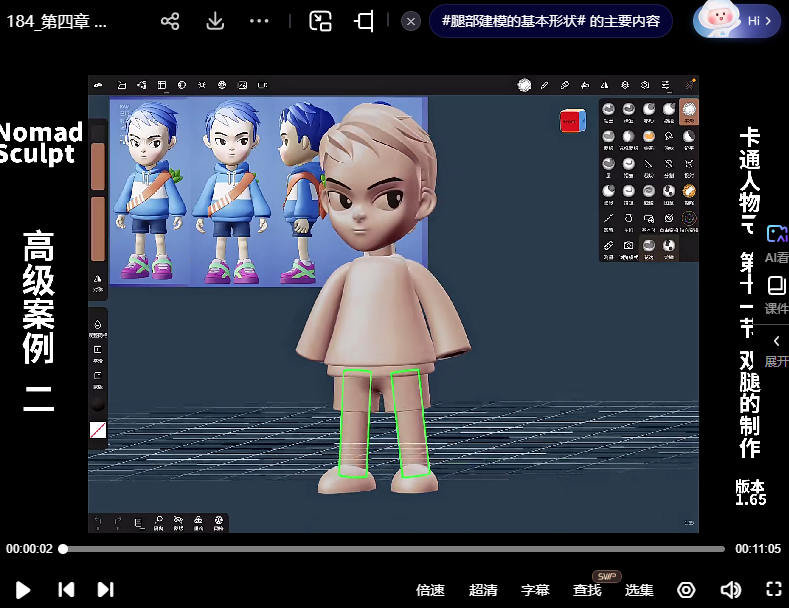Open the 选集 episode list
Screen dimensions: 789x608
[639, 590]
